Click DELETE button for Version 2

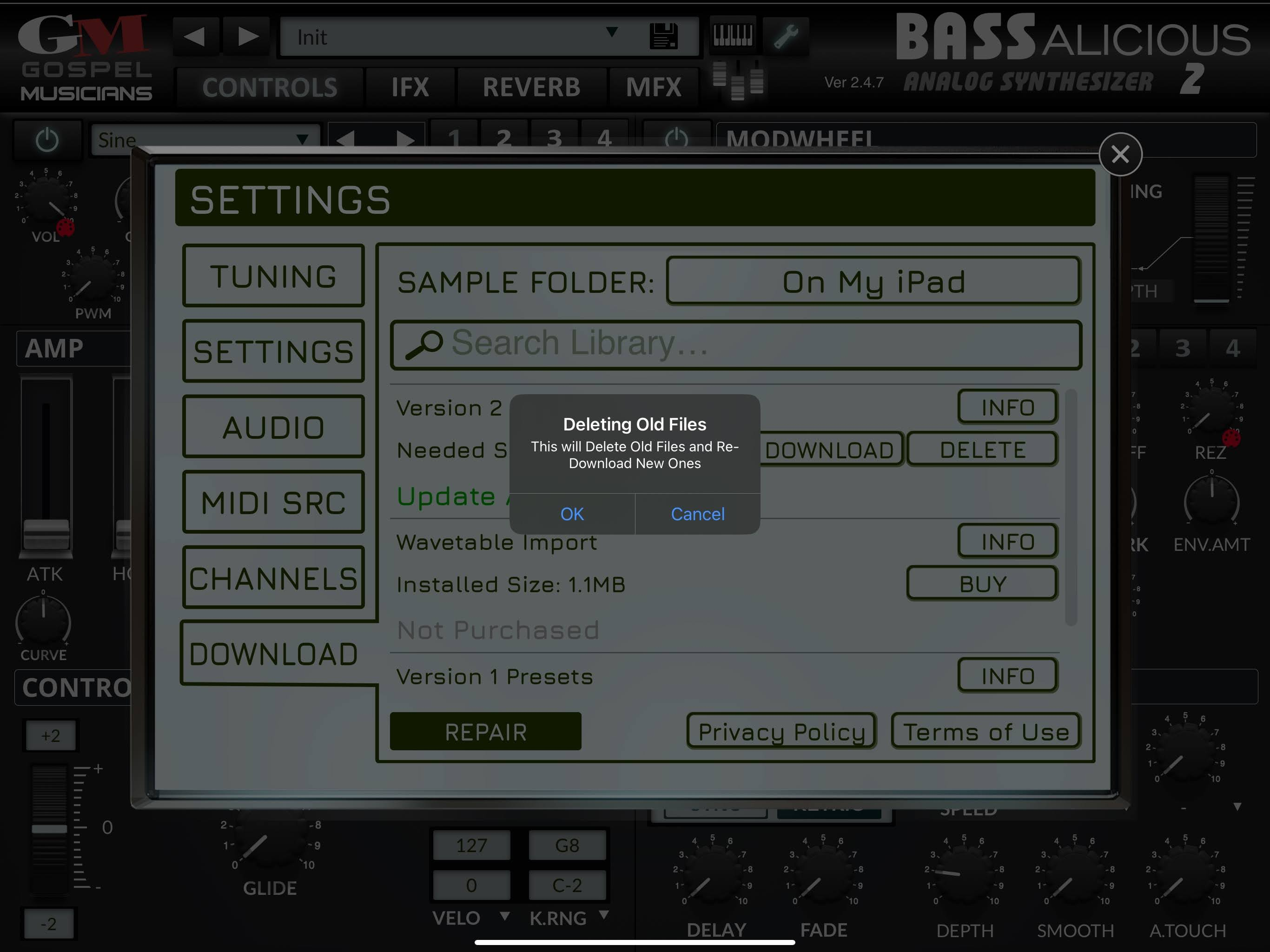tap(982, 450)
